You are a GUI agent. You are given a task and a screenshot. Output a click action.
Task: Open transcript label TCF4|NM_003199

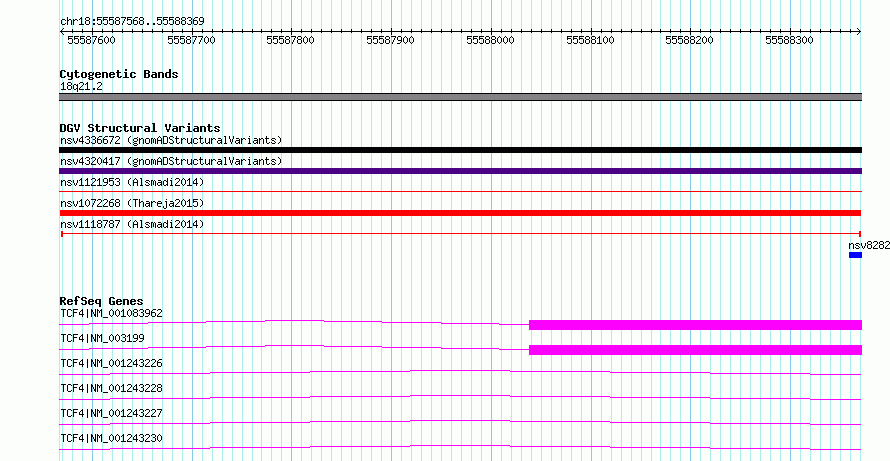[x=102, y=338]
